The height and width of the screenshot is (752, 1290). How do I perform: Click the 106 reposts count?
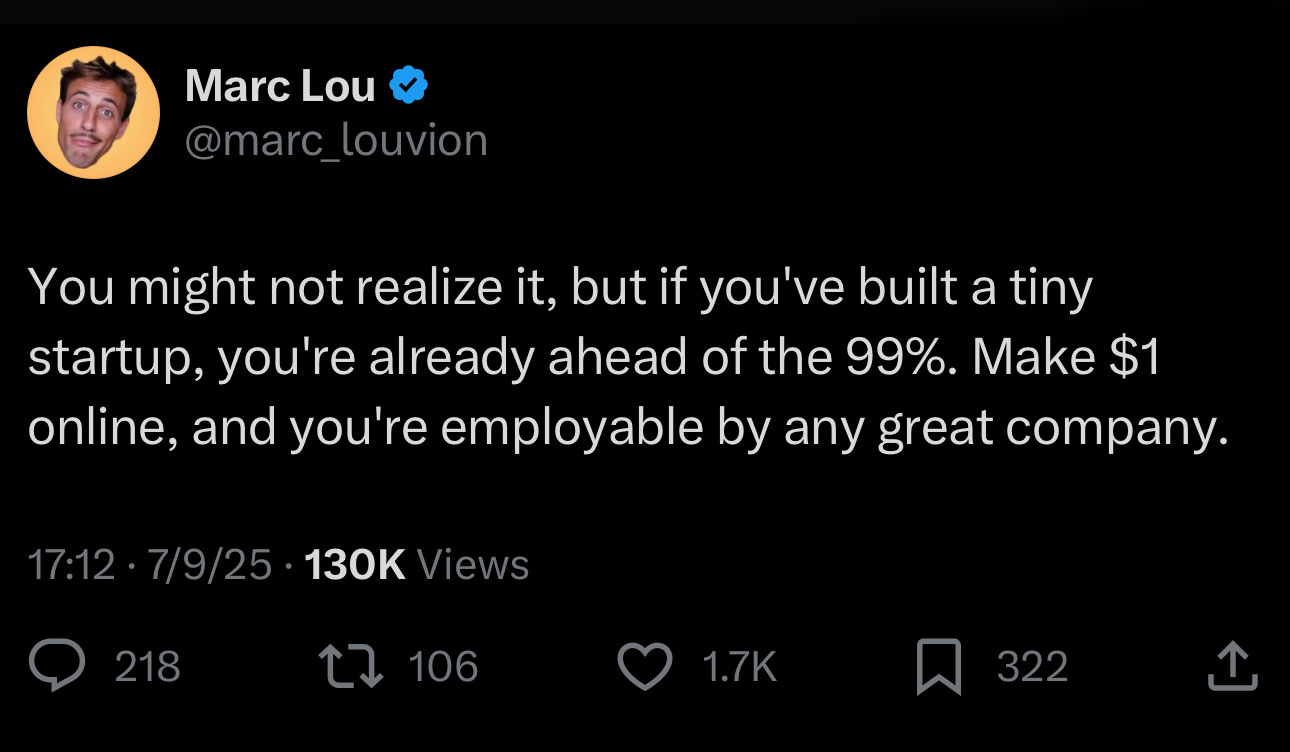coord(444,667)
